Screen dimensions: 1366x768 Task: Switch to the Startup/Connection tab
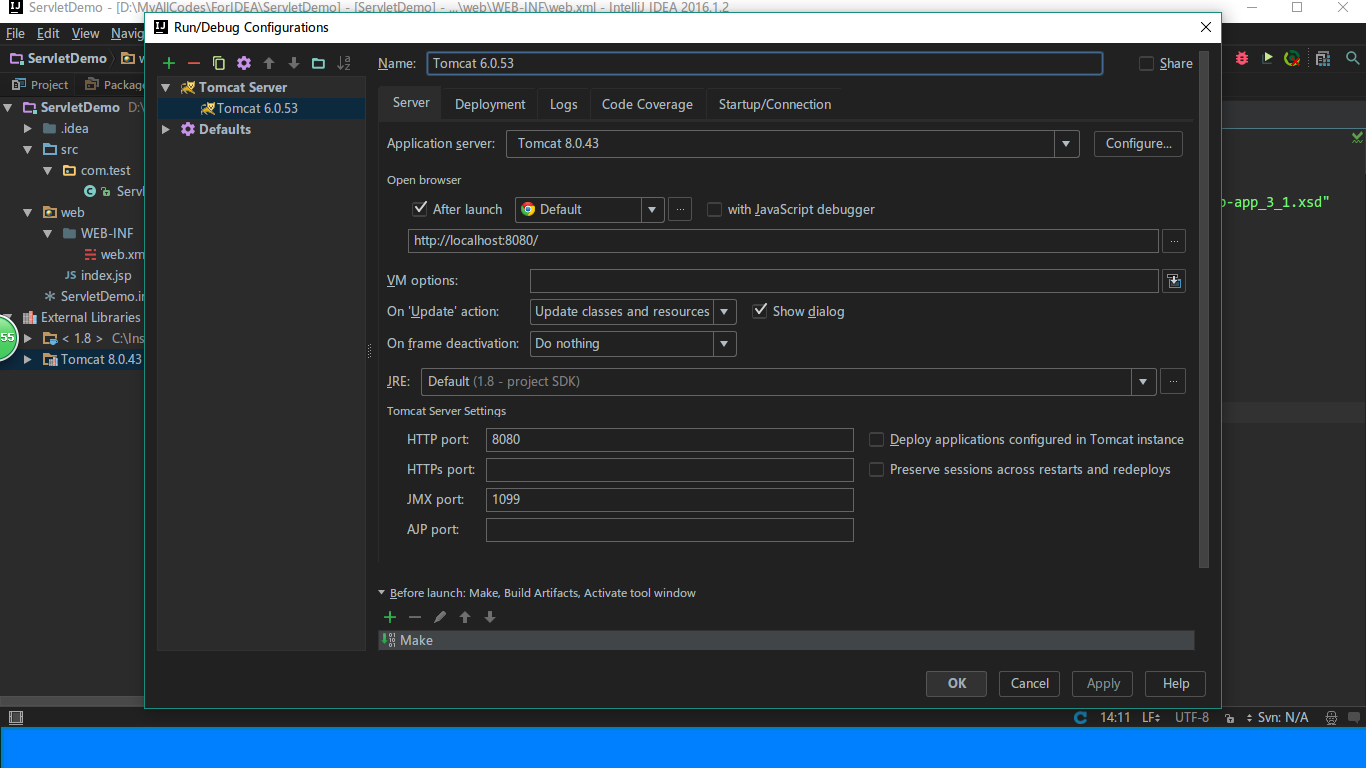[x=775, y=104]
